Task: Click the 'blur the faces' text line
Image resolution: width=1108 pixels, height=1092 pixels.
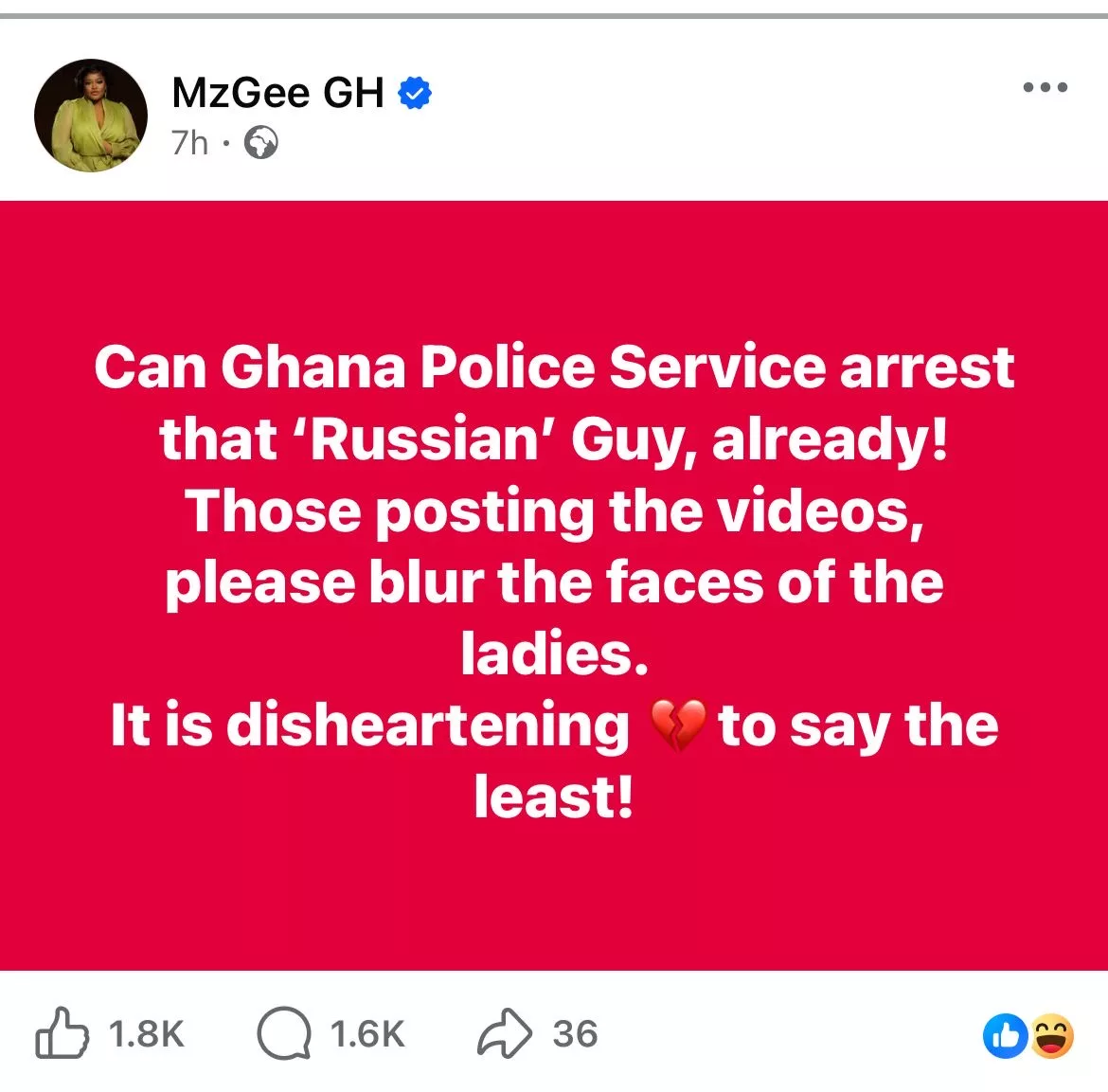Action: tap(554, 583)
